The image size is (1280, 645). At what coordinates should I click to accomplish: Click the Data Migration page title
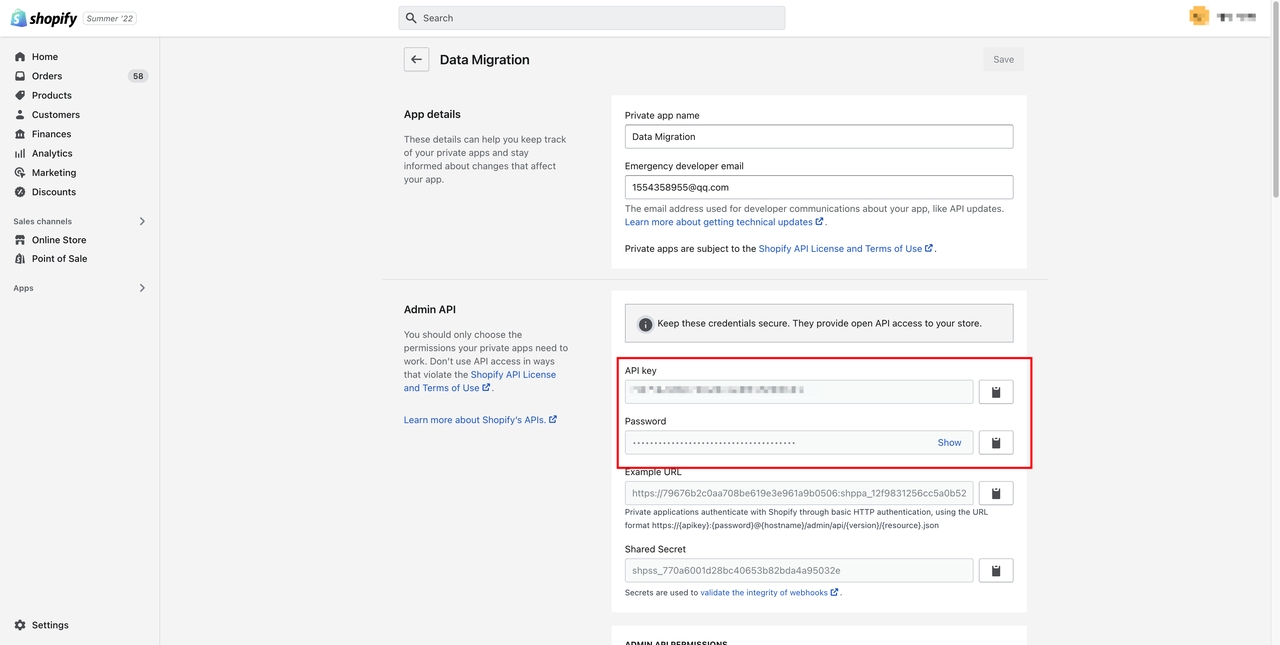[x=485, y=60]
